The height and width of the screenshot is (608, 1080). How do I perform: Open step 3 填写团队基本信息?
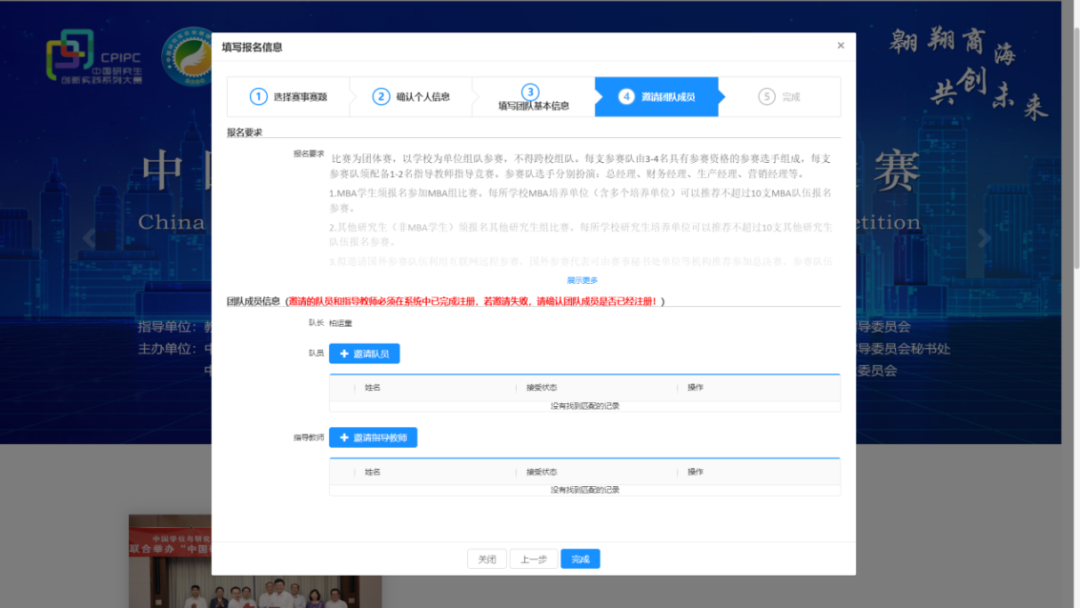coord(533,97)
